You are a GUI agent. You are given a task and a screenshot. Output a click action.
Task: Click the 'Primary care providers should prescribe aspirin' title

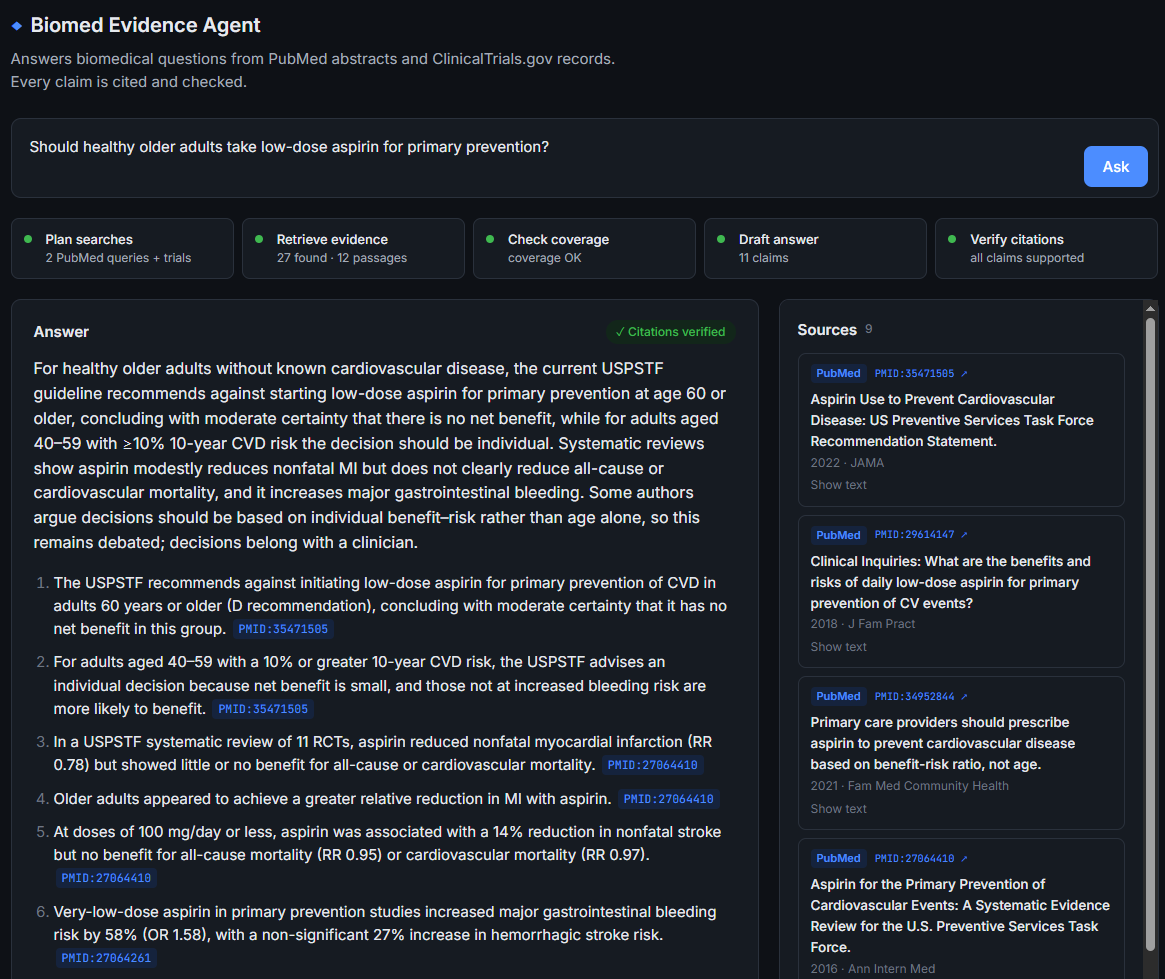(x=943, y=744)
